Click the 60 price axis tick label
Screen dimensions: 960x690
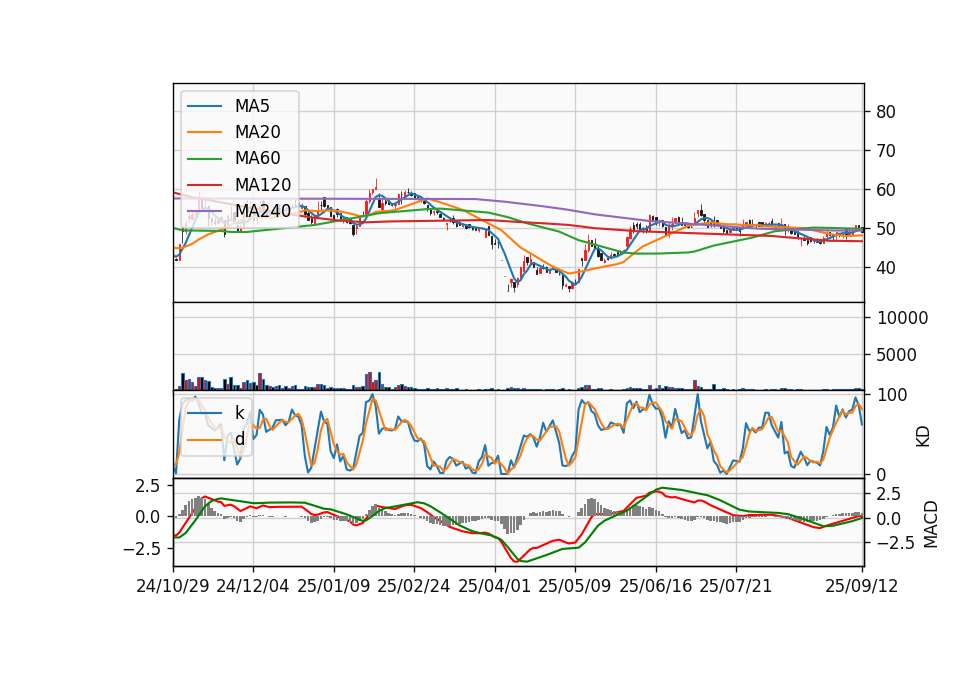(886, 190)
